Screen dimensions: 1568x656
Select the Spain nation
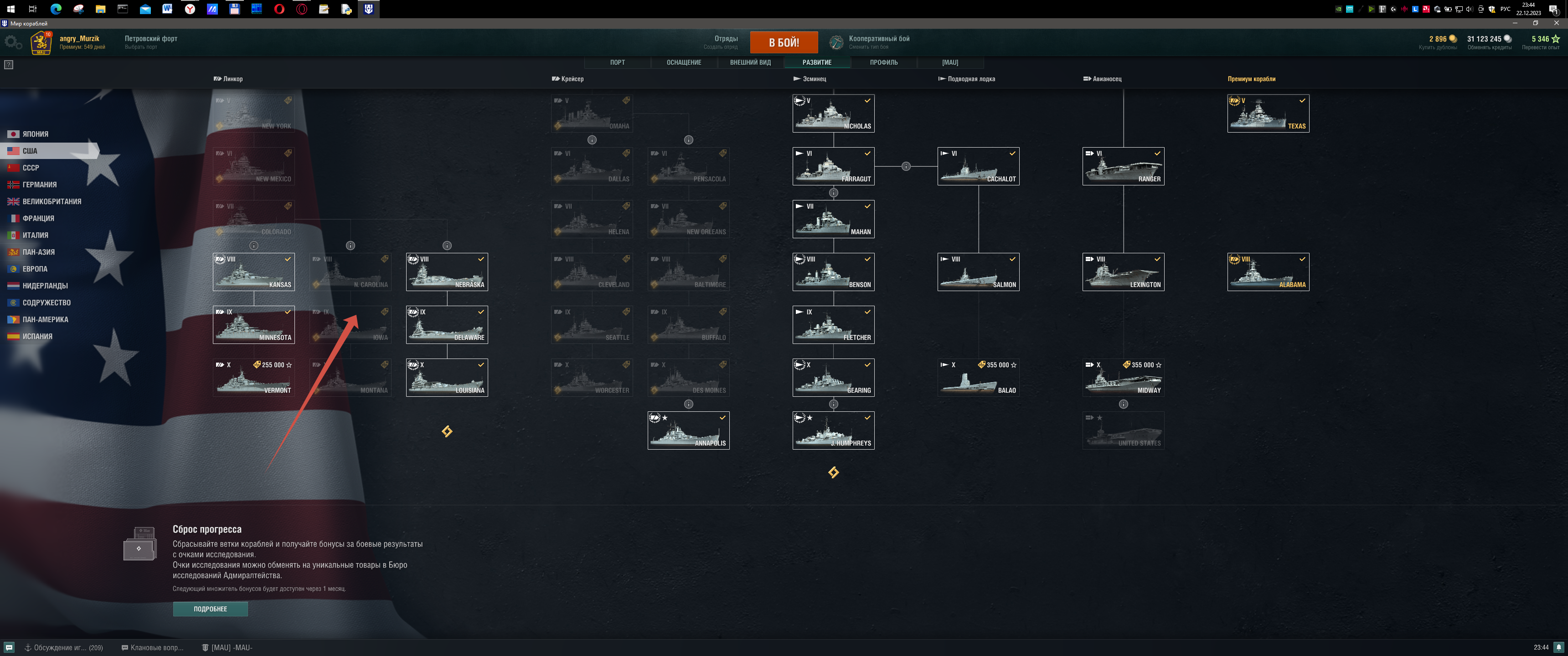[29, 337]
